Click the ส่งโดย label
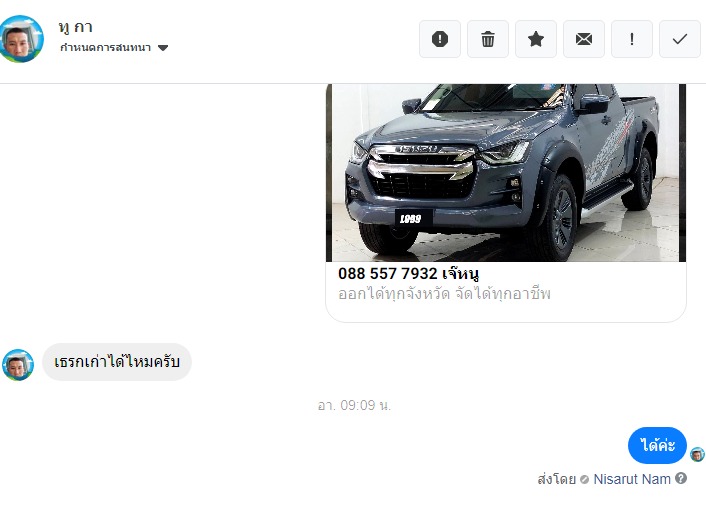Image resolution: width=706 pixels, height=521 pixels. [x=557, y=479]
